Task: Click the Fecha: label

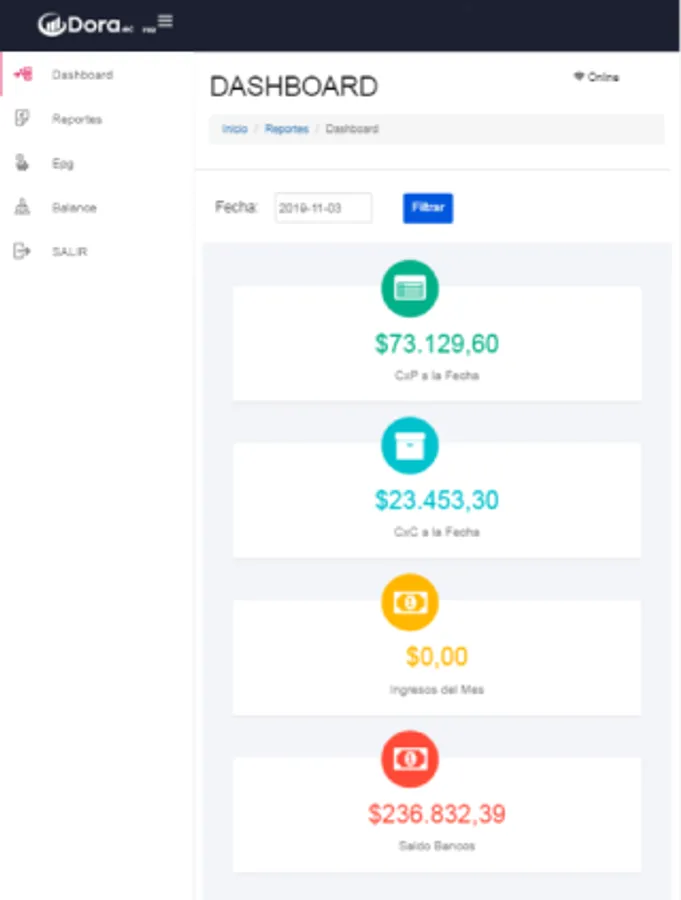Action: pos(236,207)
